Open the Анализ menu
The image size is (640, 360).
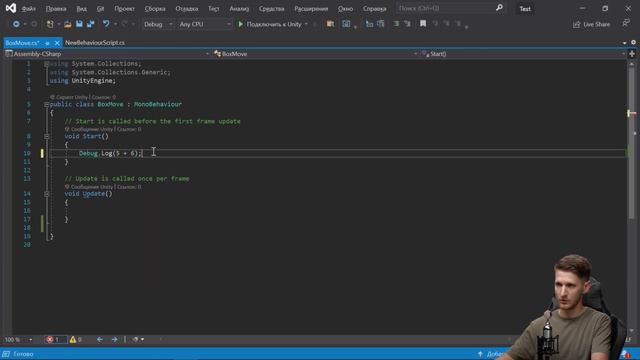[x=239, y=9]
